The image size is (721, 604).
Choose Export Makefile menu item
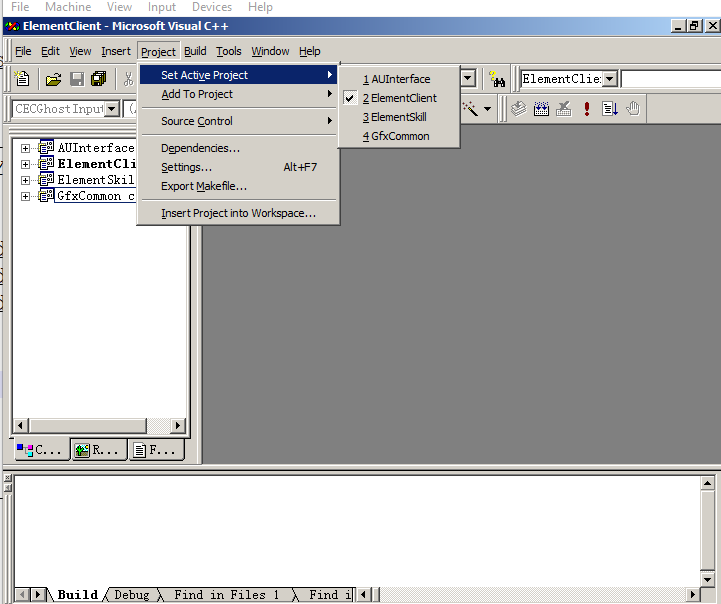(238, 186)
